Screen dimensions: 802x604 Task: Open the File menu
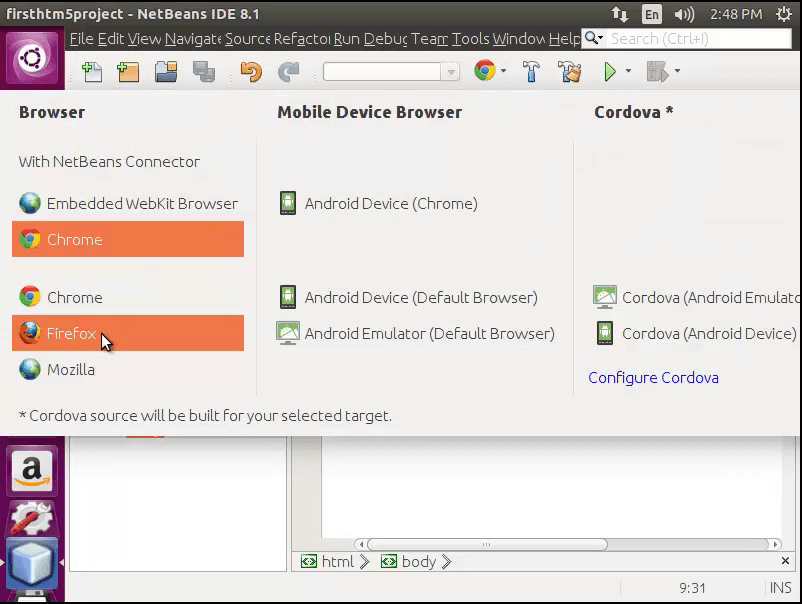click(x=81, y=39)
